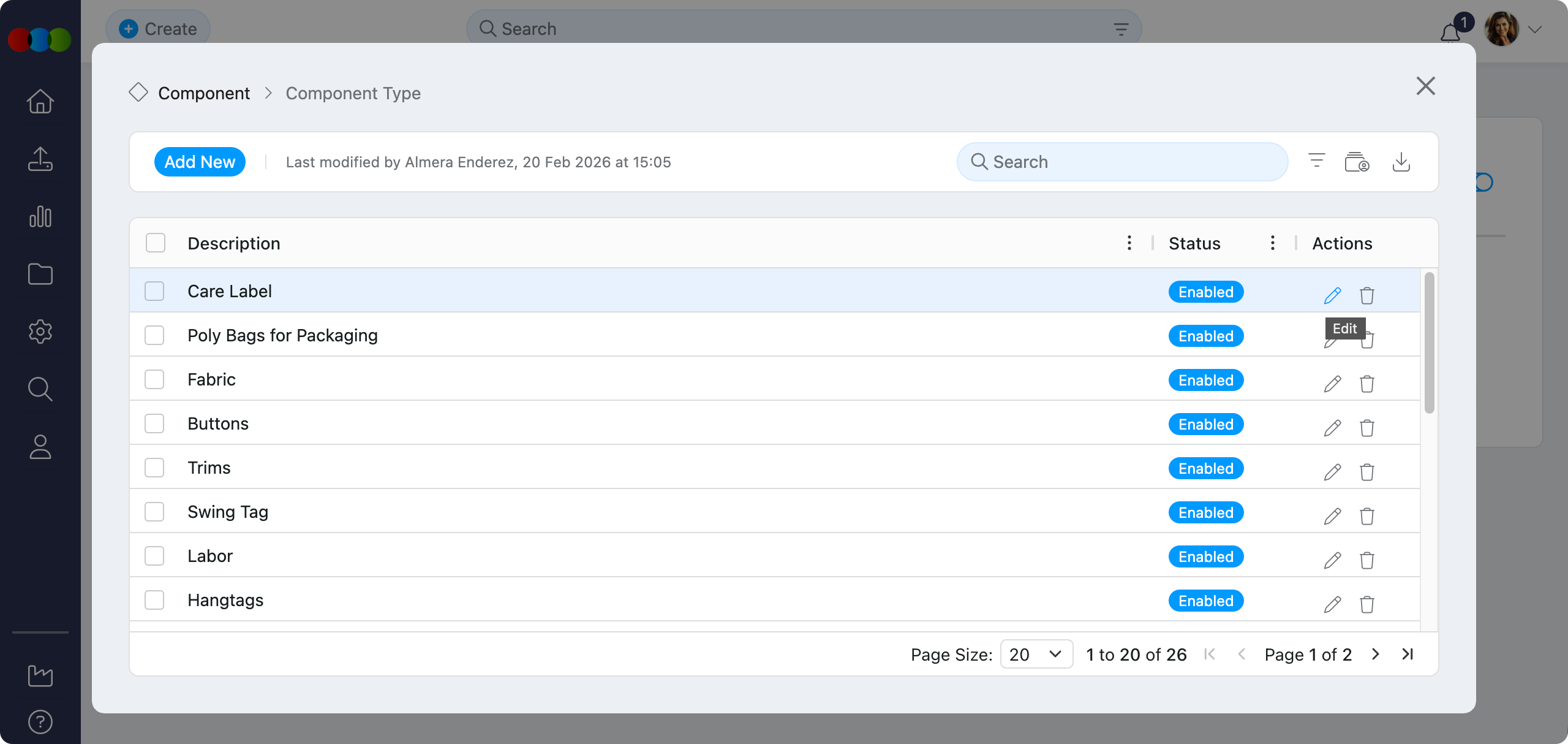Edit the Swing Tag row
Screen dimensions: 1568x744
1332,516
